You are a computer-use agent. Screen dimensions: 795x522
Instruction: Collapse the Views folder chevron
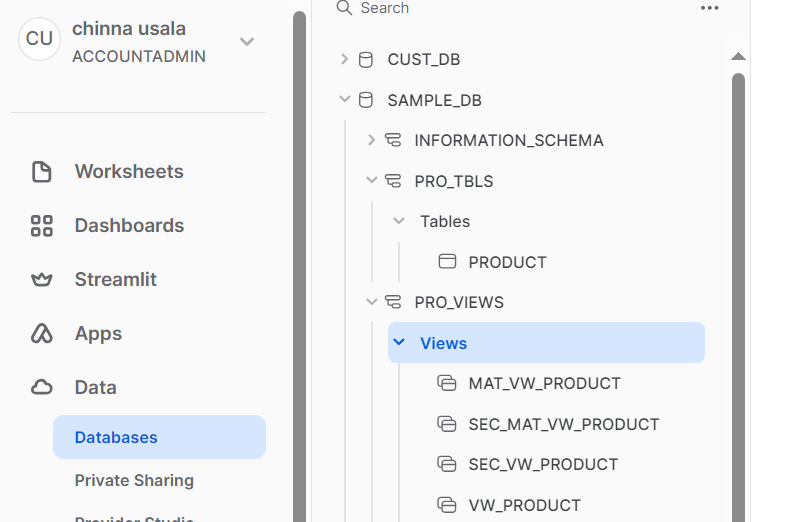click(399, 342)
